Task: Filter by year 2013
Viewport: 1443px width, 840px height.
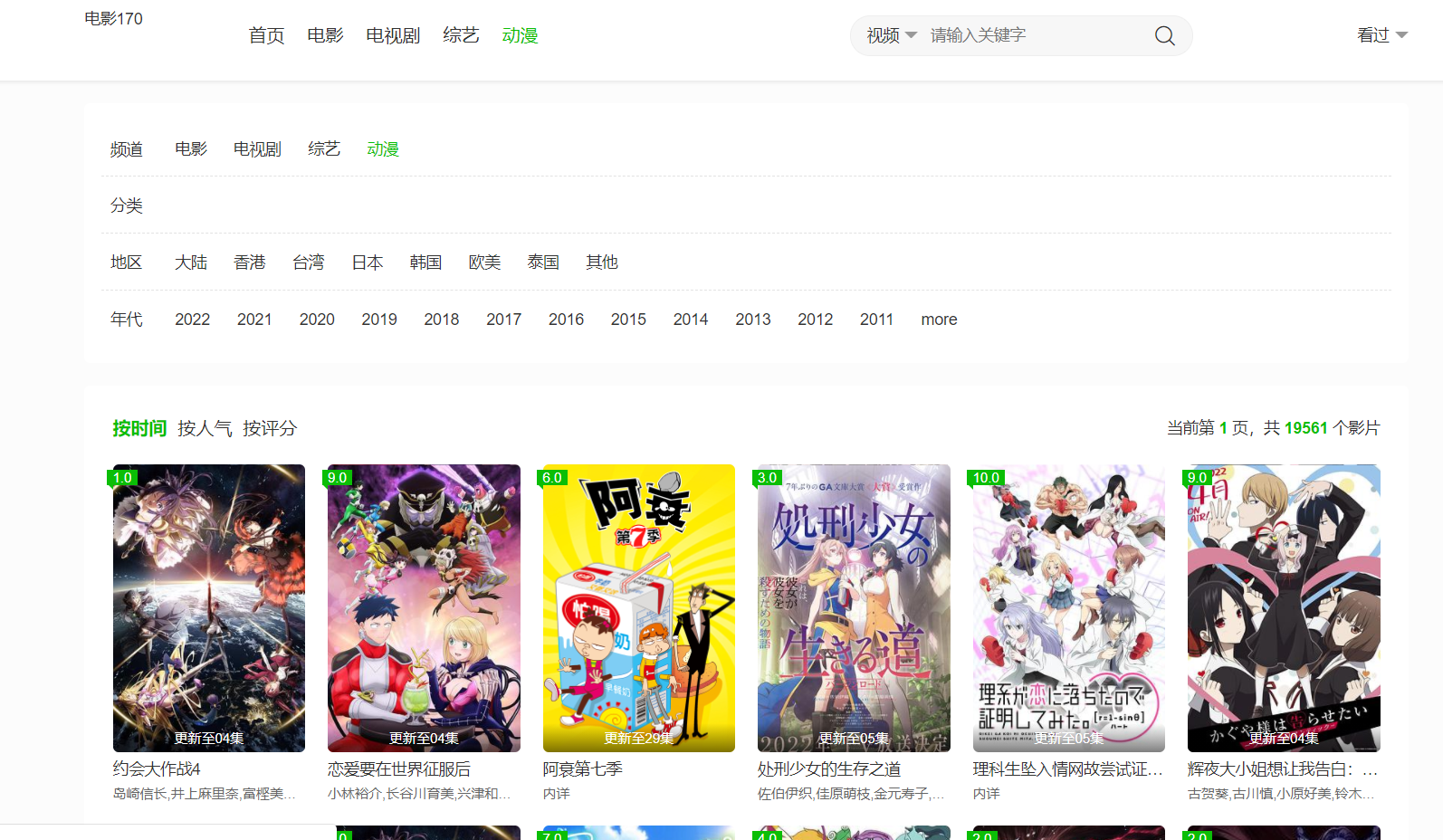Action: 753,320
